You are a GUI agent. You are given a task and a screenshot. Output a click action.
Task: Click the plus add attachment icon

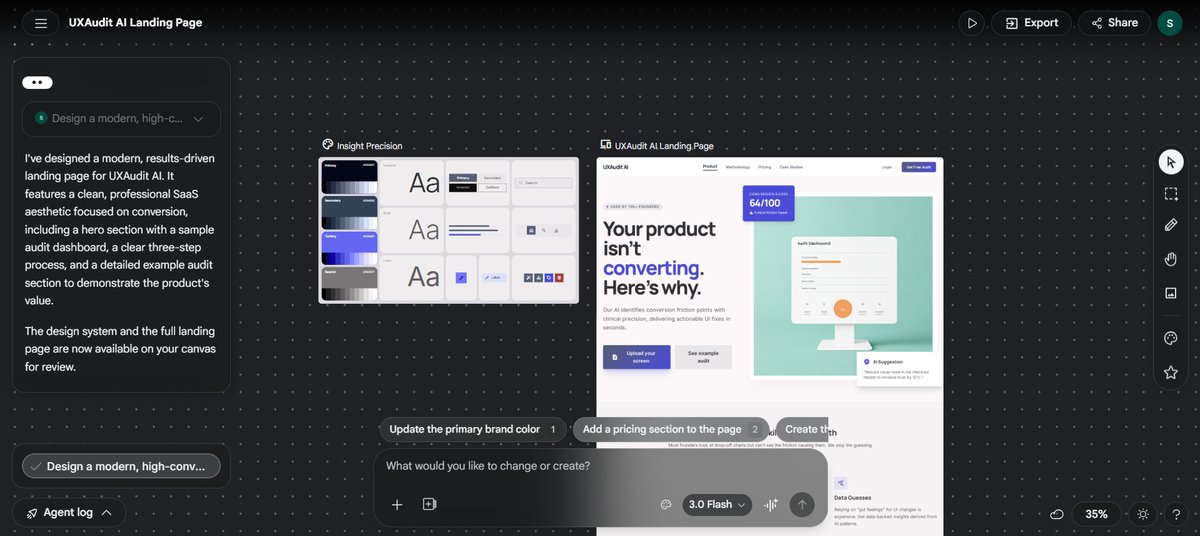pyautogui.click(x=397, y=505)
